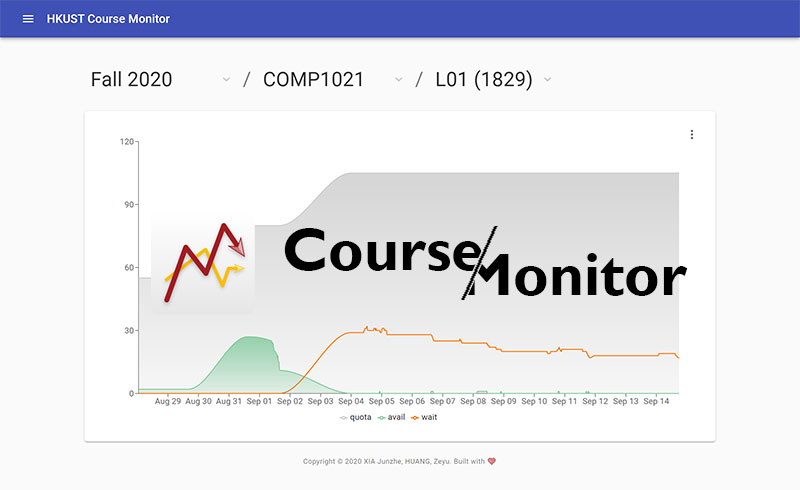Open the L01 (1829) section dropdown

[493, 80]
